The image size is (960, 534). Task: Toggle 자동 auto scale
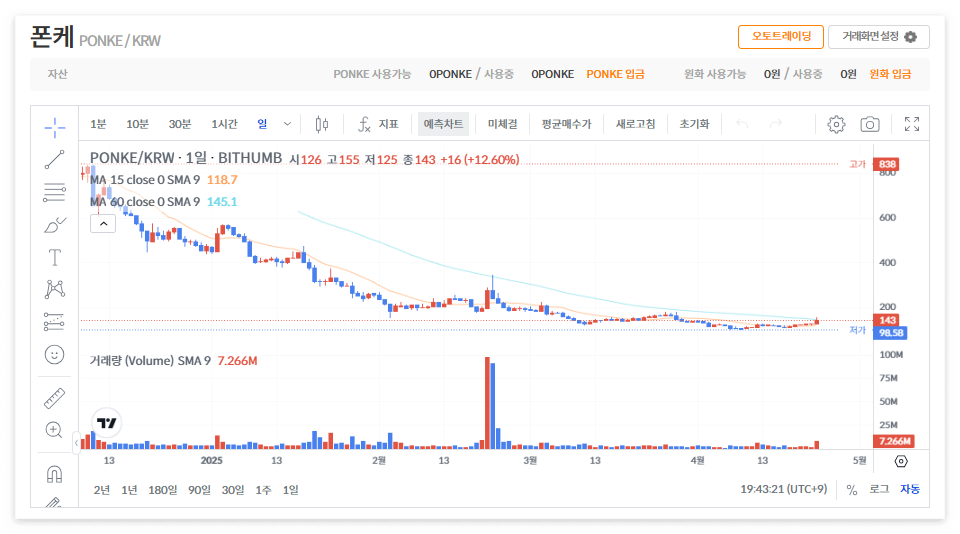tap(910, 489)
